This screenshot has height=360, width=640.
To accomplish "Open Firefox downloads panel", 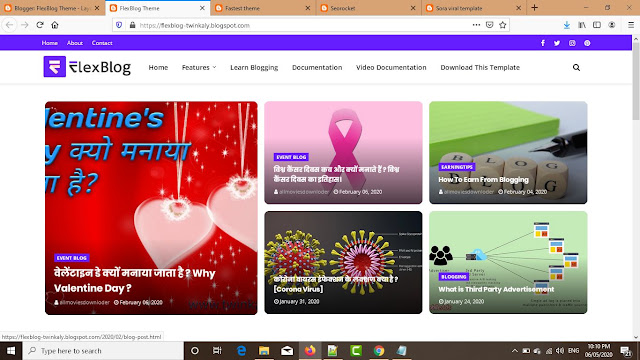I will pos(567,25).
